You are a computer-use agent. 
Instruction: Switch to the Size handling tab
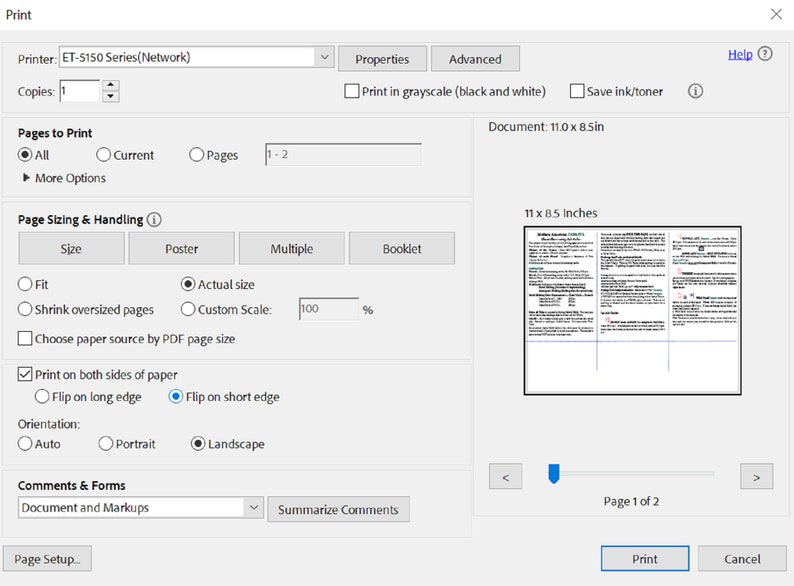pyautogui.click(x=71, y=249)
